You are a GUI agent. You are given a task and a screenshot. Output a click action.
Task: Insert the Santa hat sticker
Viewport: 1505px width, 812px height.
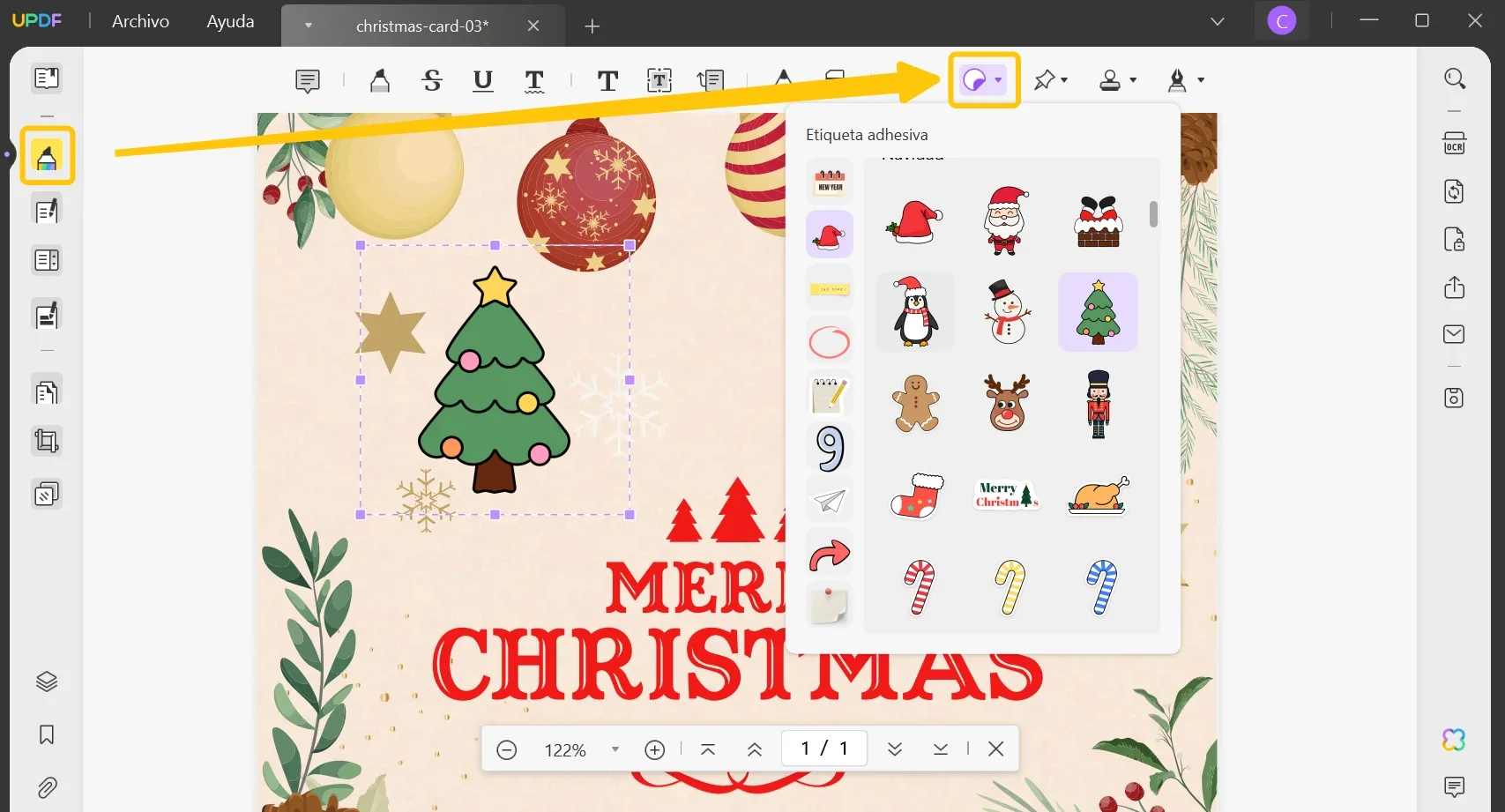pos(915,220)
